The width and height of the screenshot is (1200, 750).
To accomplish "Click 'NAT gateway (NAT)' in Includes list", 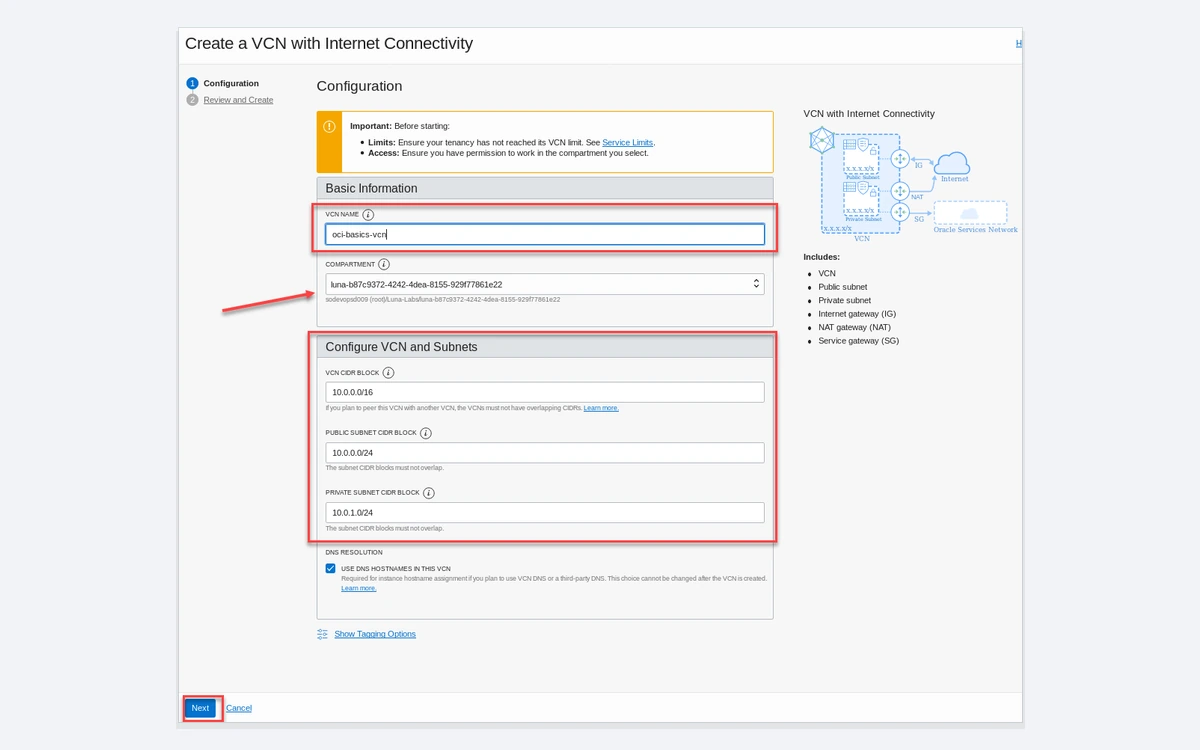I will 854,327.
